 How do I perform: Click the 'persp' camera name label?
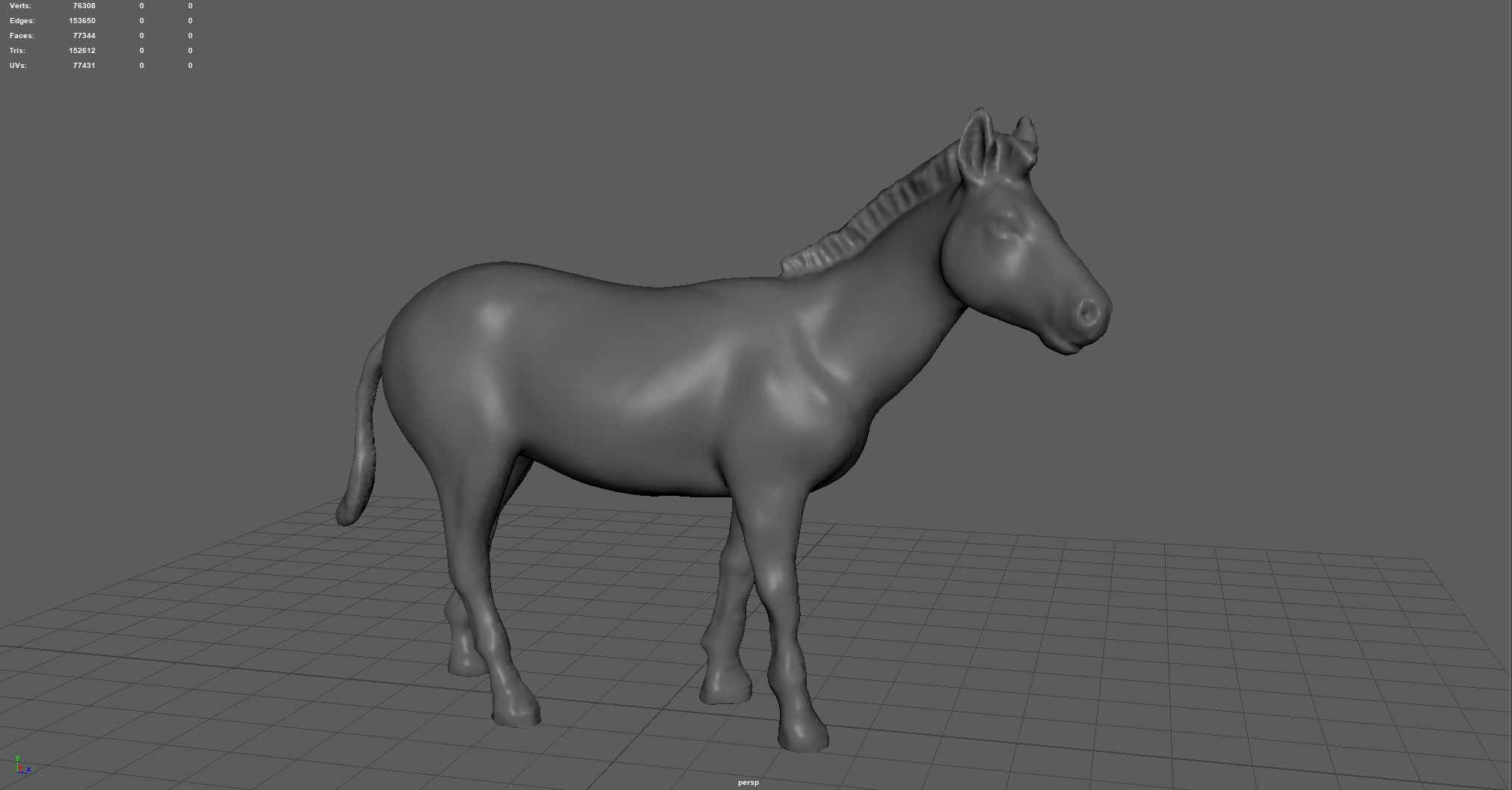(x=748, y=783)
